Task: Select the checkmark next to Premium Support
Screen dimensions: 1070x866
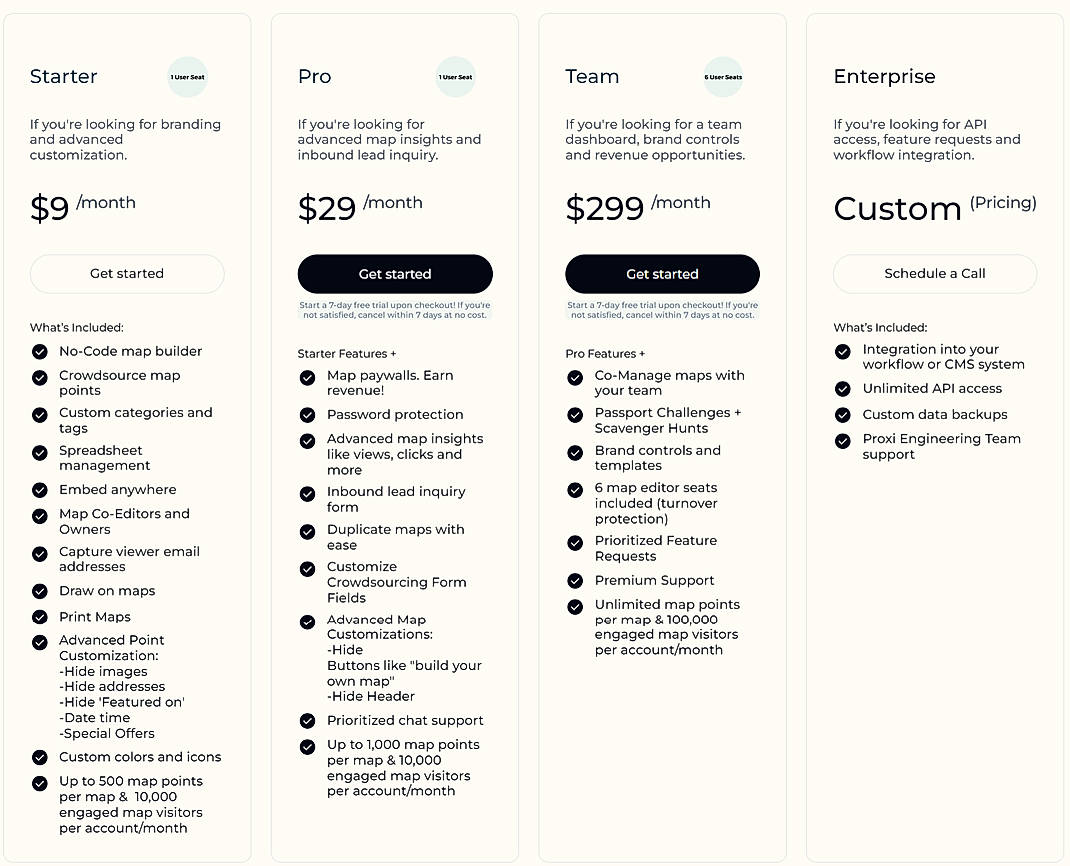Action: [x=575, y=582]
